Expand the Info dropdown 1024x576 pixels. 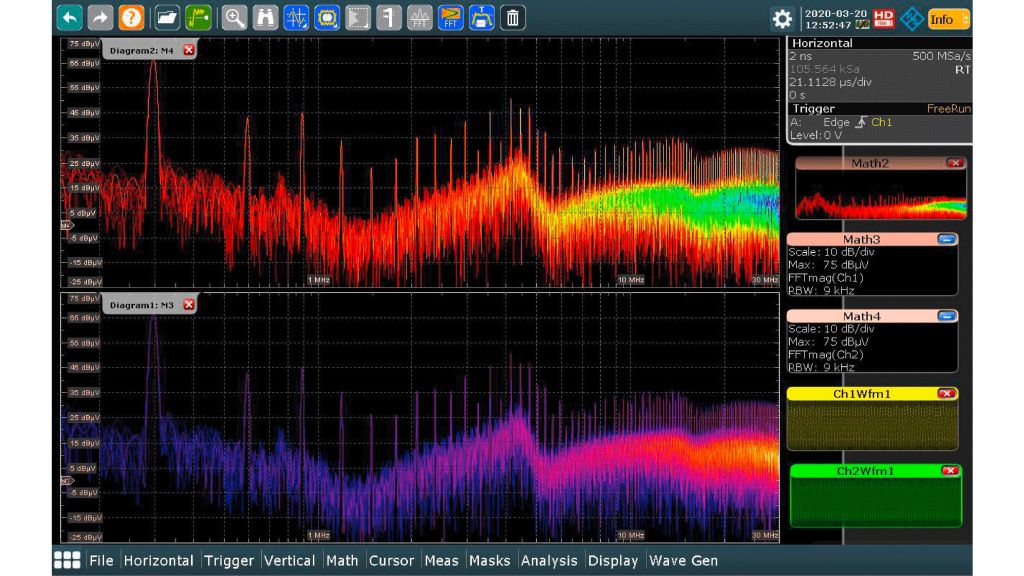click(948, 19)
